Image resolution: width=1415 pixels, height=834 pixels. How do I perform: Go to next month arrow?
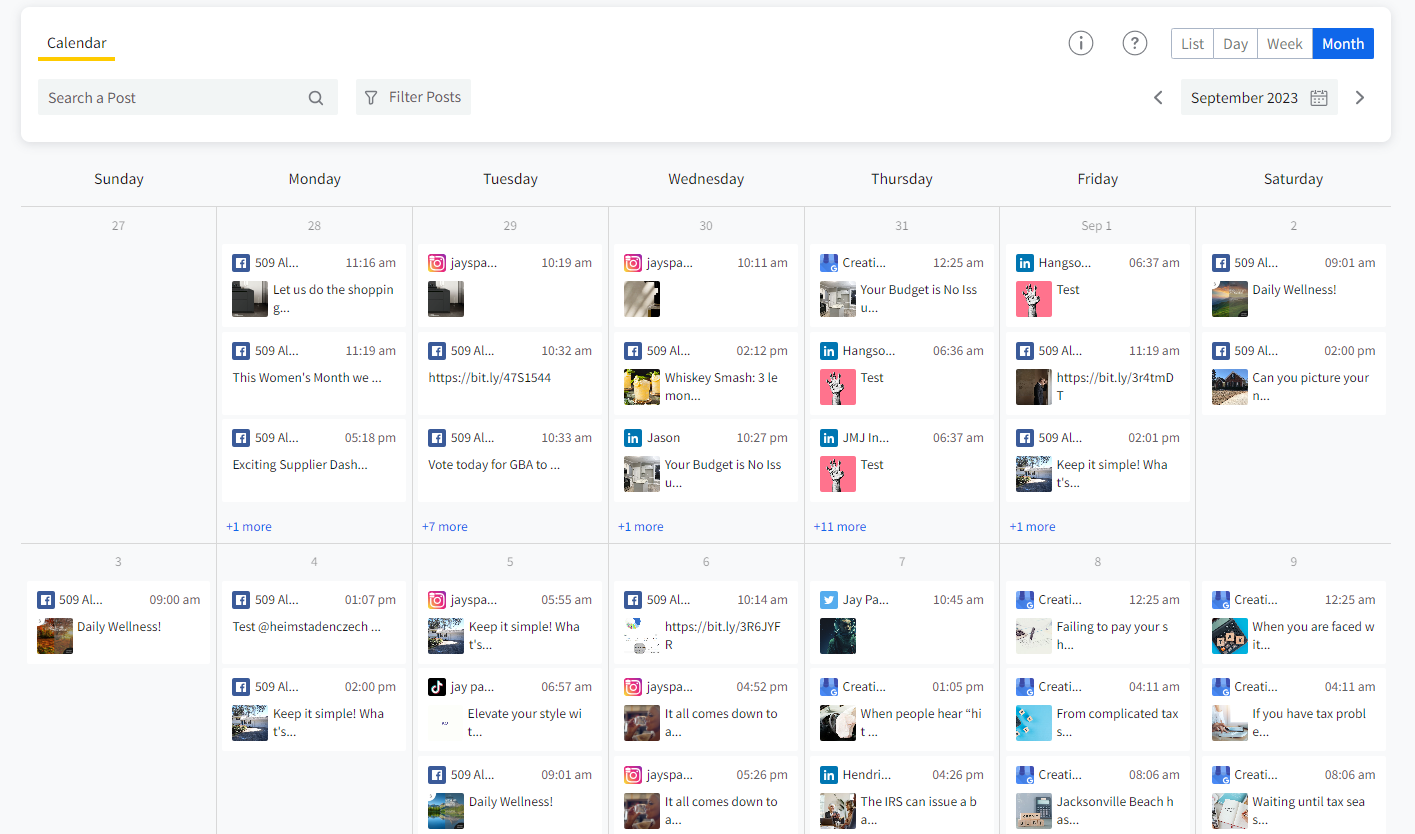coord(1360,98)
